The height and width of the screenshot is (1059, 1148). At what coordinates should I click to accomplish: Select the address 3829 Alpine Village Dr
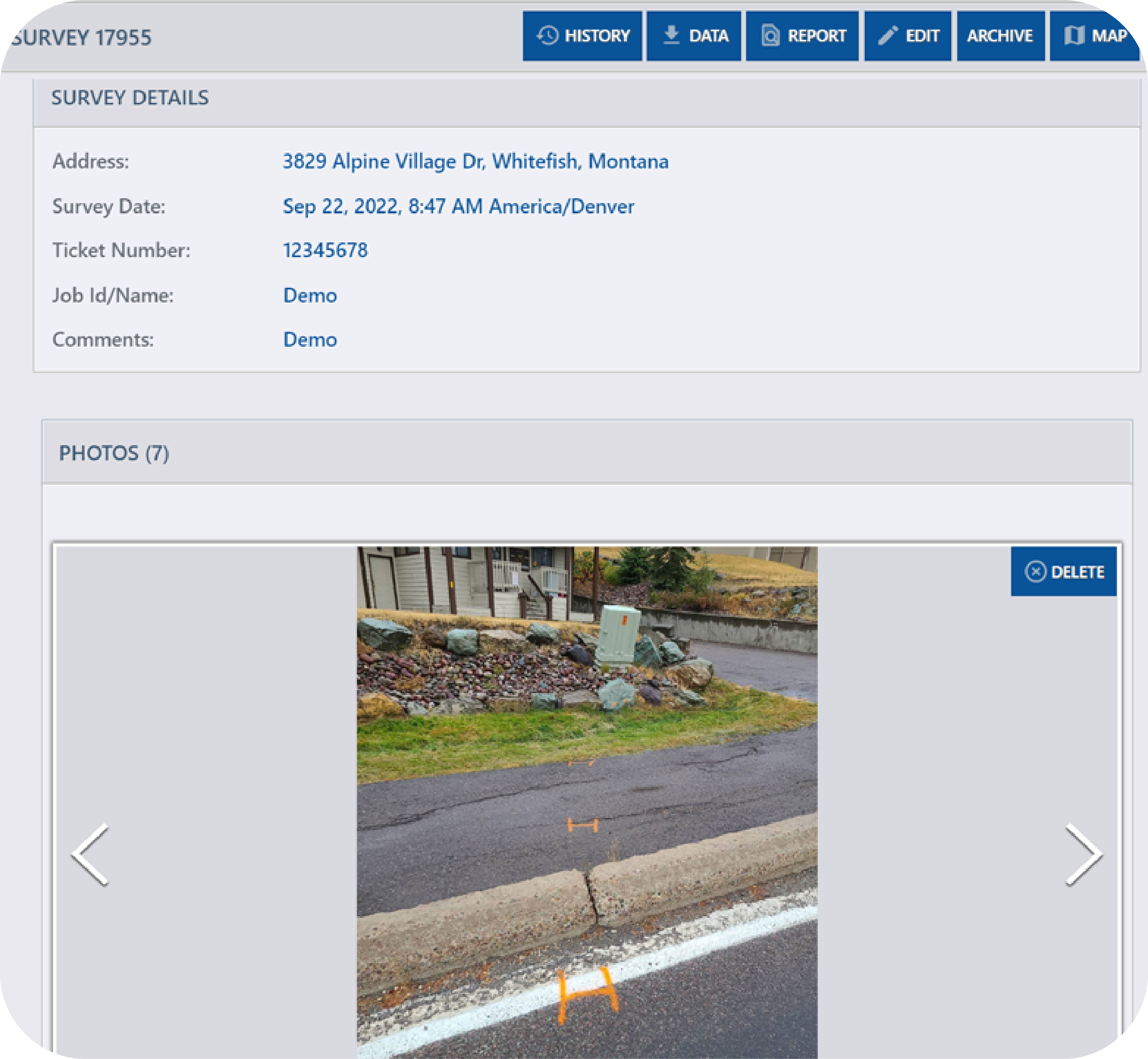[x=475, y=161]
